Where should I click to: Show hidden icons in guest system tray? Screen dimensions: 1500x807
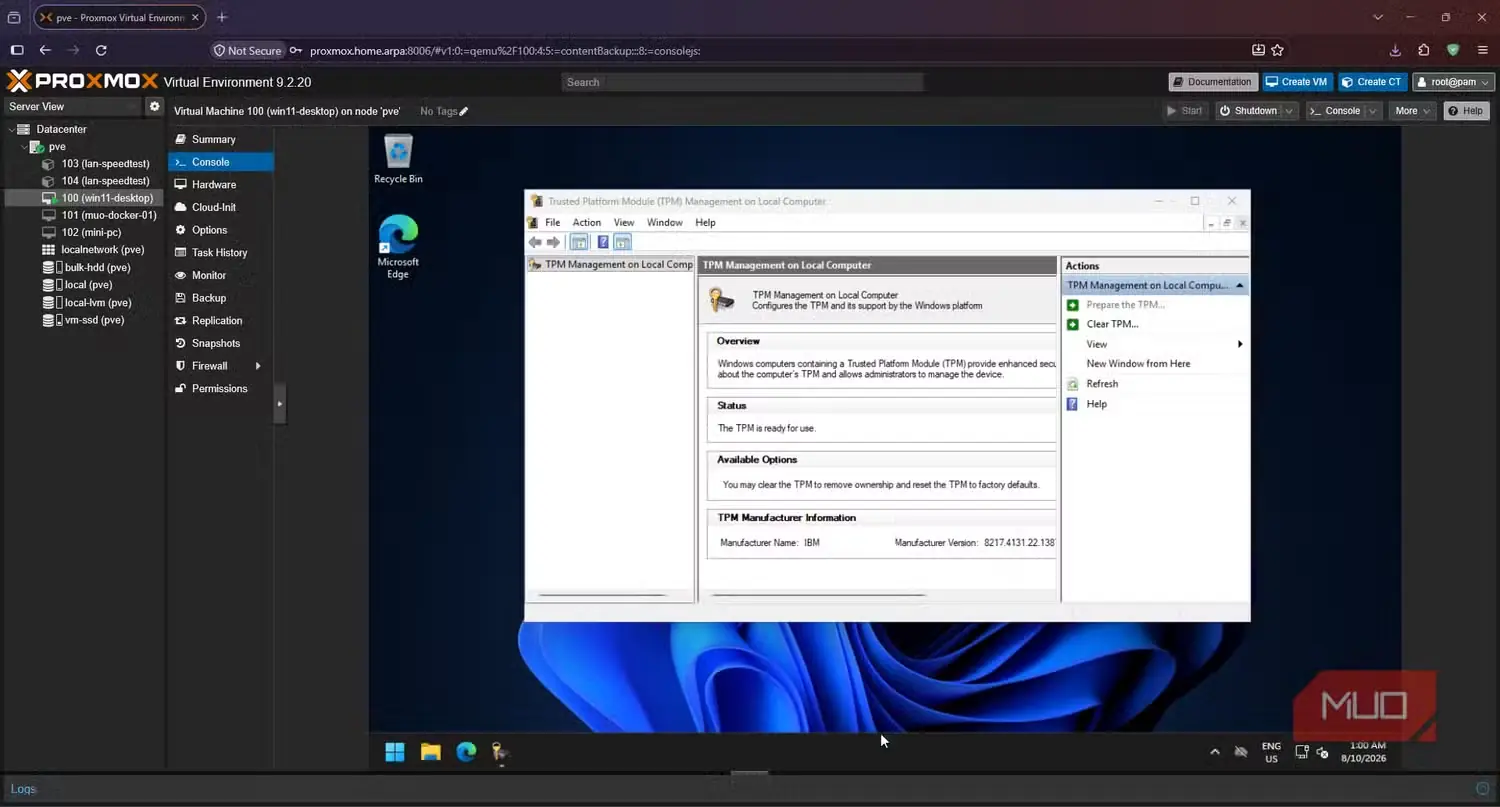coord(1215,752)
